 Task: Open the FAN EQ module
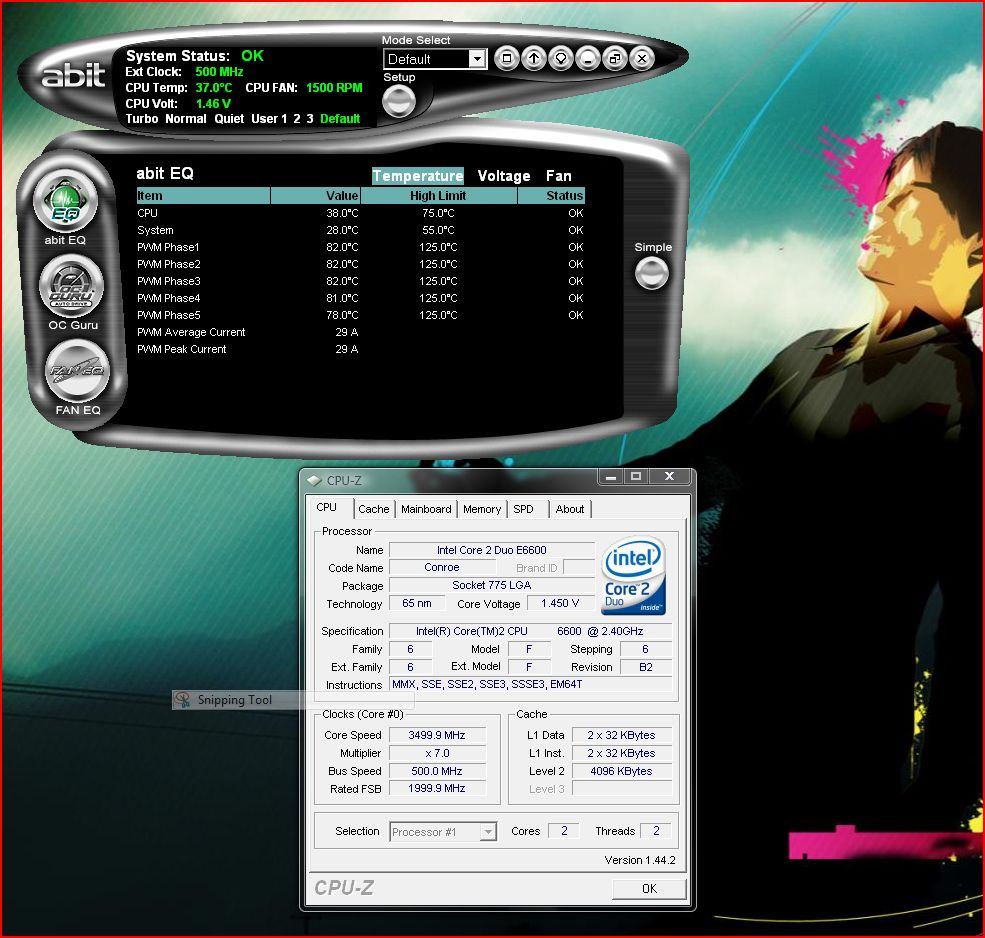(77, 371)
